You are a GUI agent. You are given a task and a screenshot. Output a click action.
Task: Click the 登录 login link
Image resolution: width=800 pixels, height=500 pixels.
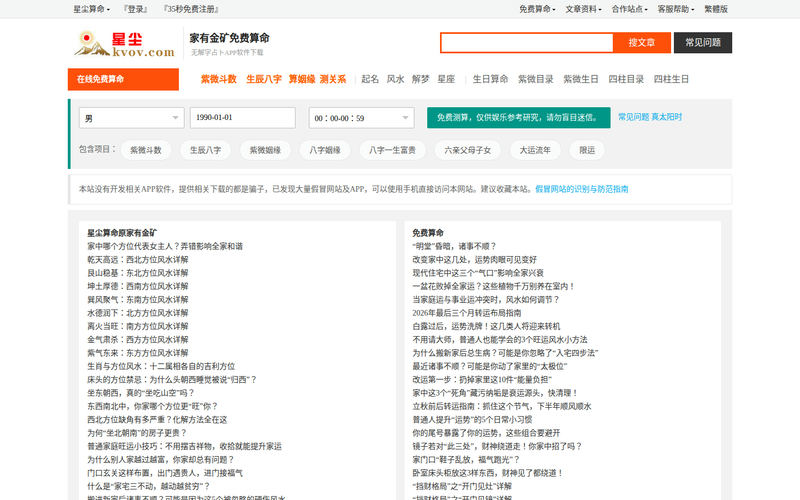tap(136, 9)
